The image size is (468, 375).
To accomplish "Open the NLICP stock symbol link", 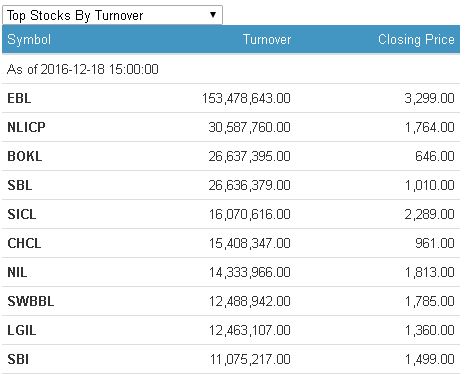I will 26,127.
